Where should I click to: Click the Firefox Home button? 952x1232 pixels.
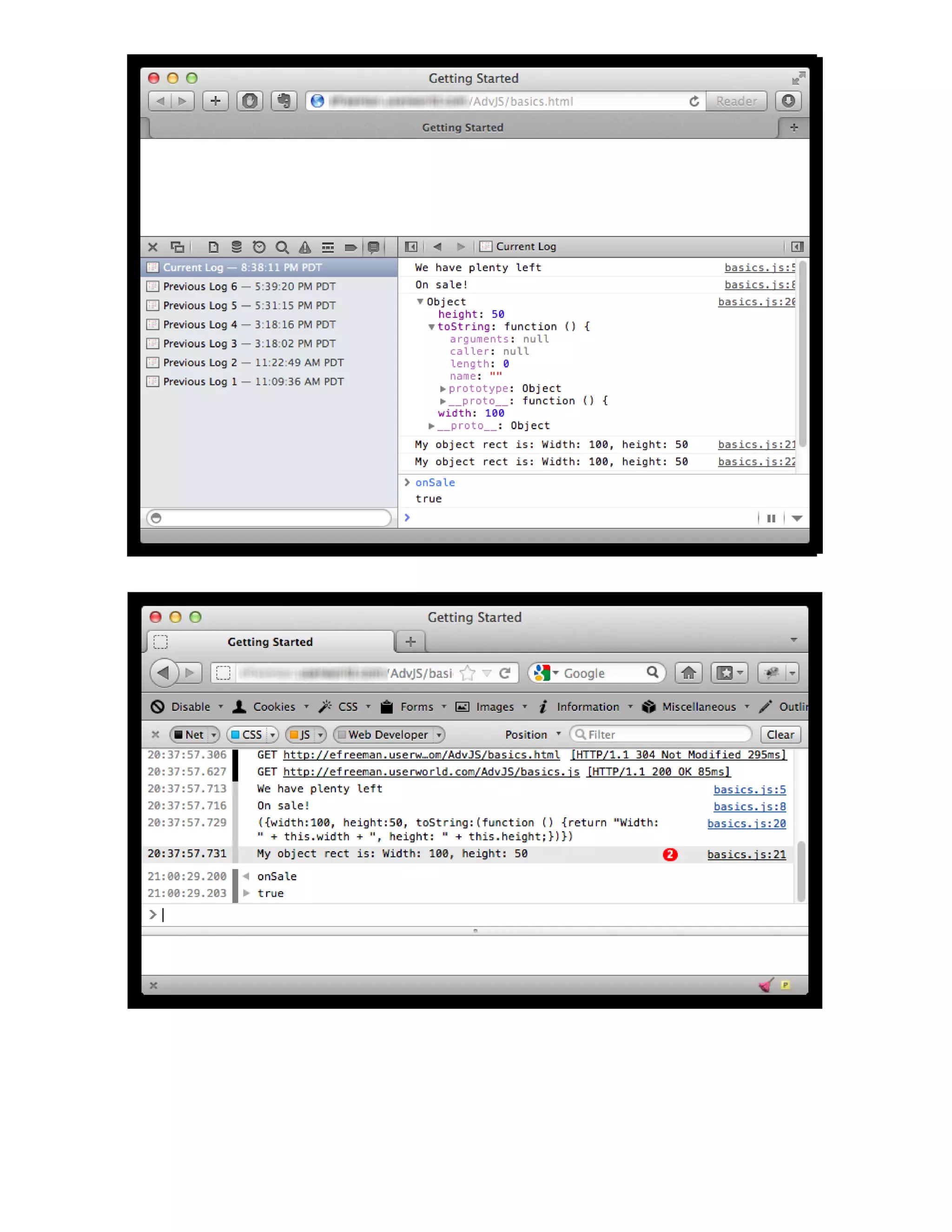pyautogui.click(x=688, y=672)
